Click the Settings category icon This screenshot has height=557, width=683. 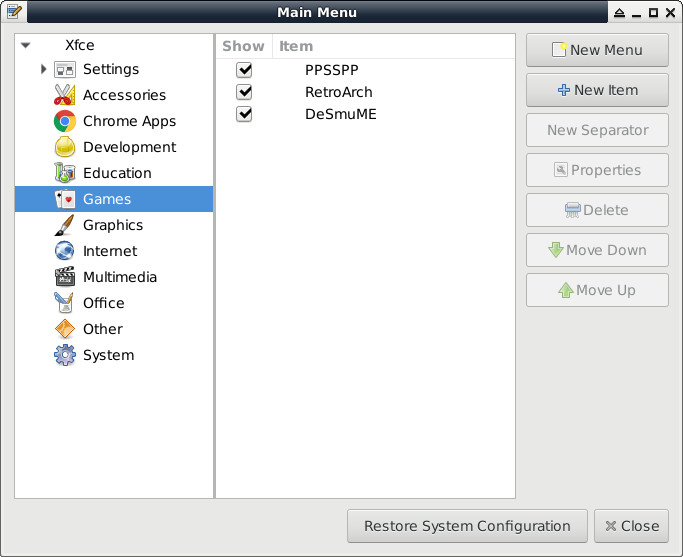pos(64,69)
